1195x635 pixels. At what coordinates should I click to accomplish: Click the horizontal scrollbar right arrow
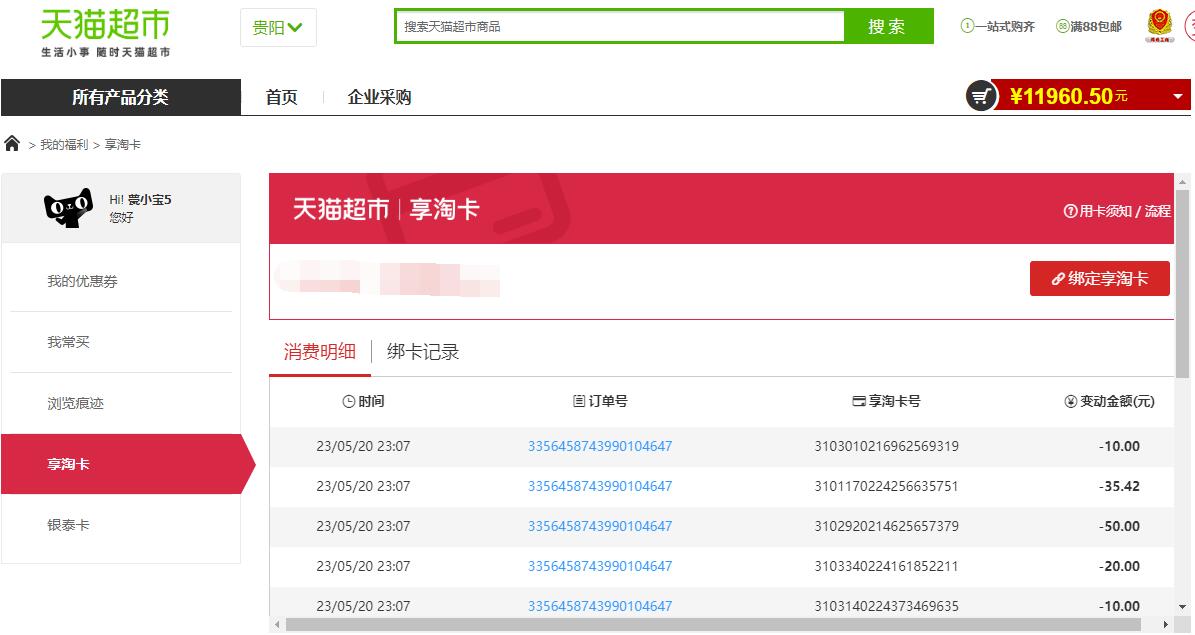pyautogui.click(x=1166, y=624)
